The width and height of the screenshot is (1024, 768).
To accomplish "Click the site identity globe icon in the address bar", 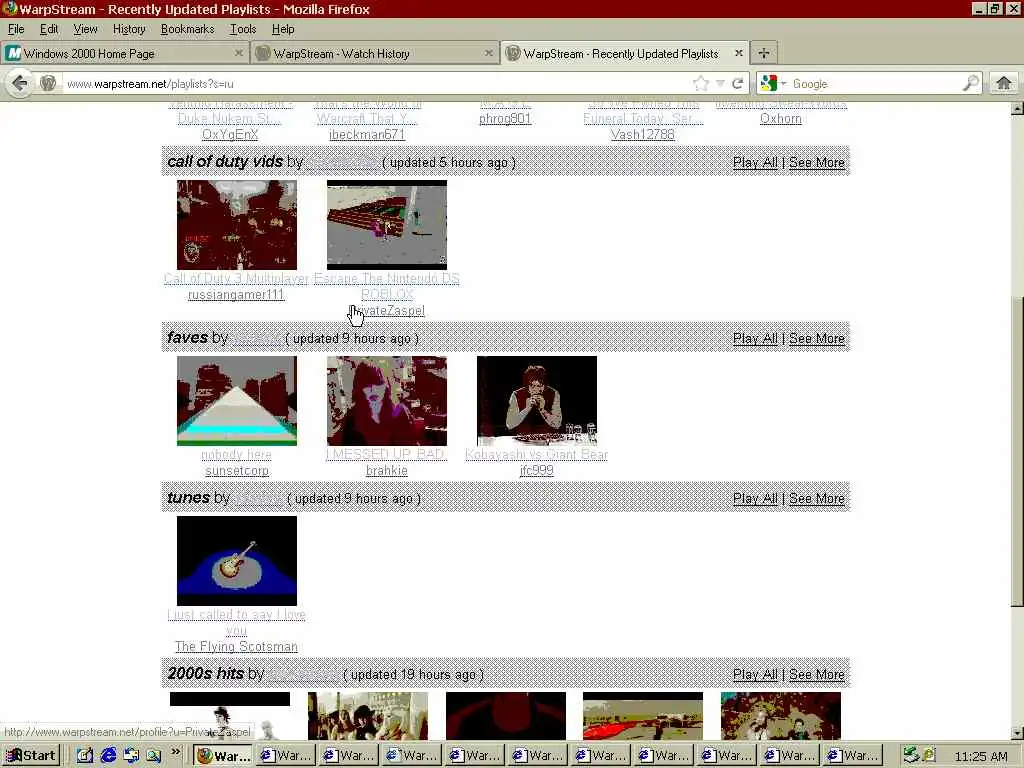I will point(48,84).
